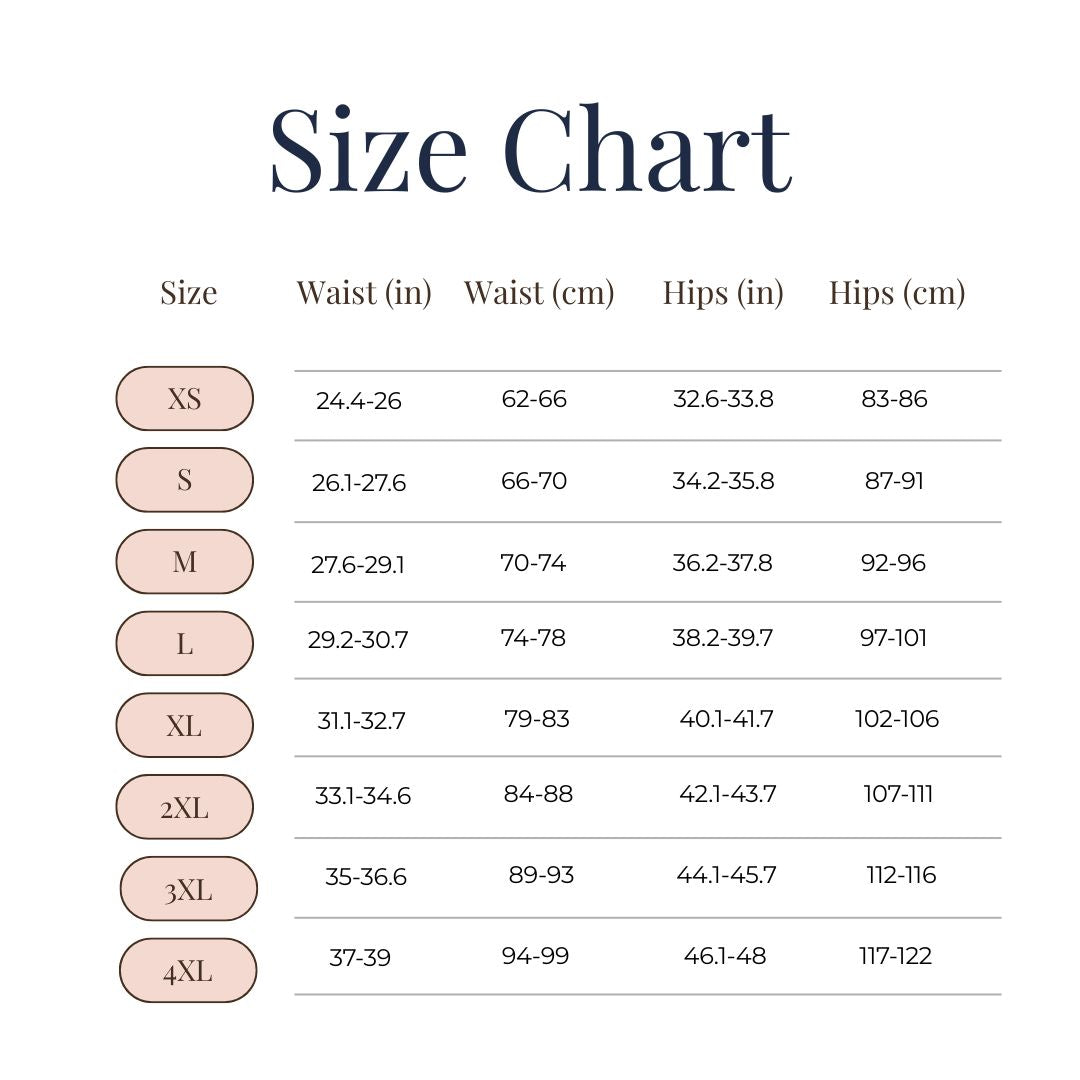Image resolution: width=1080 pixels, height=1080 pixels.
Task: Click the 70-74 waist cm value
Action: point(533,563)
